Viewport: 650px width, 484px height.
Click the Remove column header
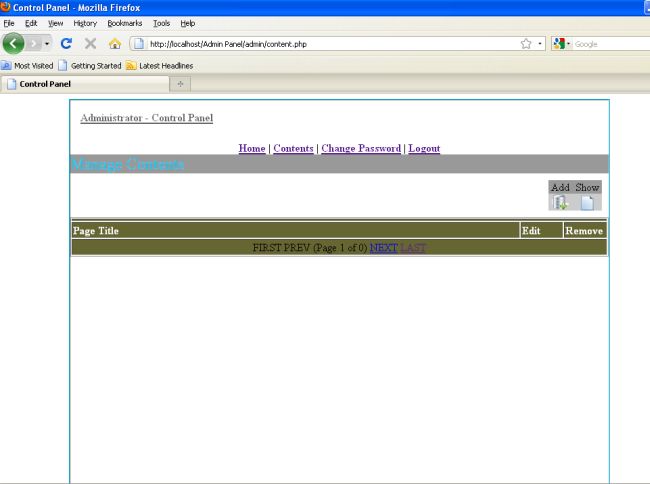tap(584, 231)
